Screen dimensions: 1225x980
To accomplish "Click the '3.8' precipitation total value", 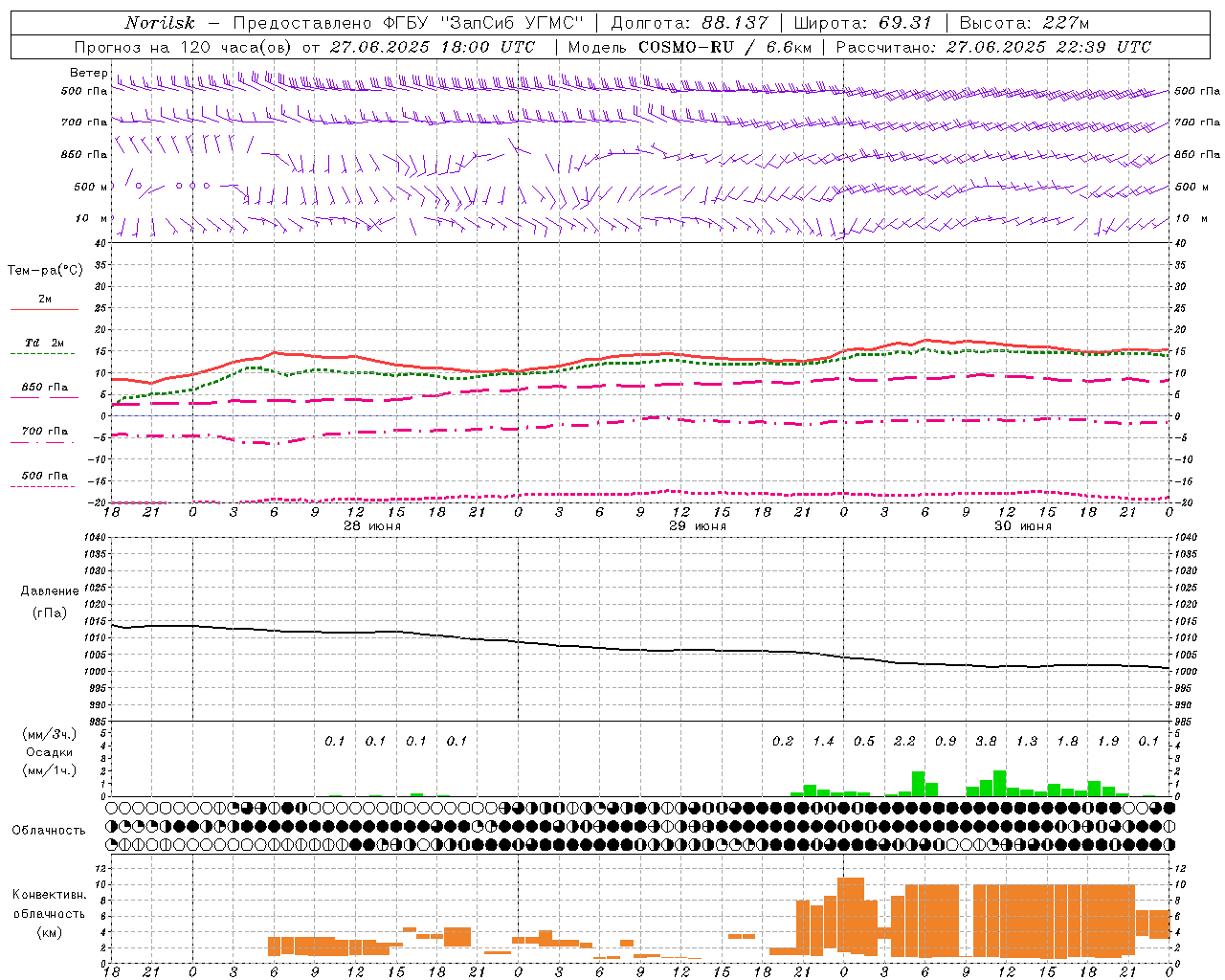I will [x=986, y=742].
